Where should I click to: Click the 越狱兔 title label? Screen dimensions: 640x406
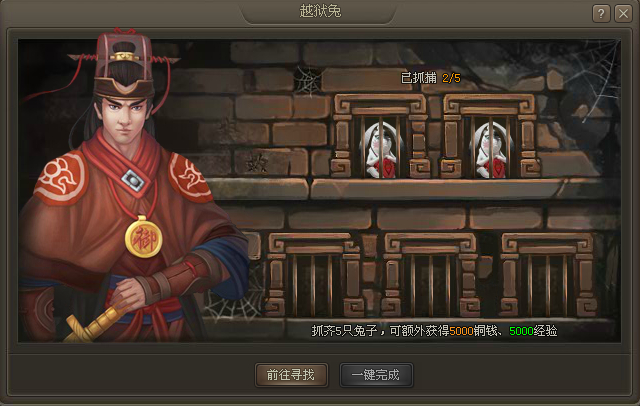point(320,11)
